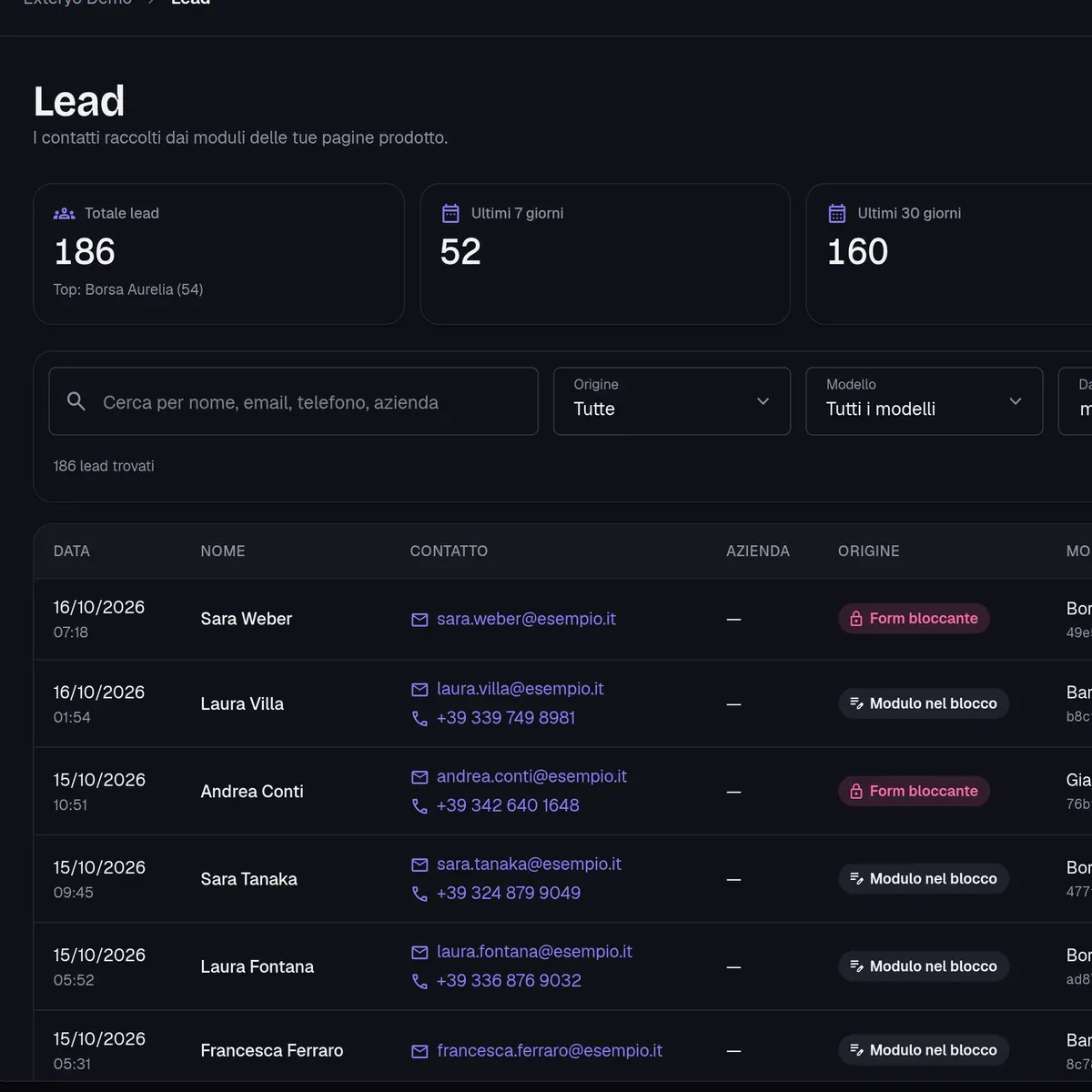Click the calendar icon next to Ultimi 30 giorni
This screenshot has width=1092, height=1092.
[x=837, y=214]
